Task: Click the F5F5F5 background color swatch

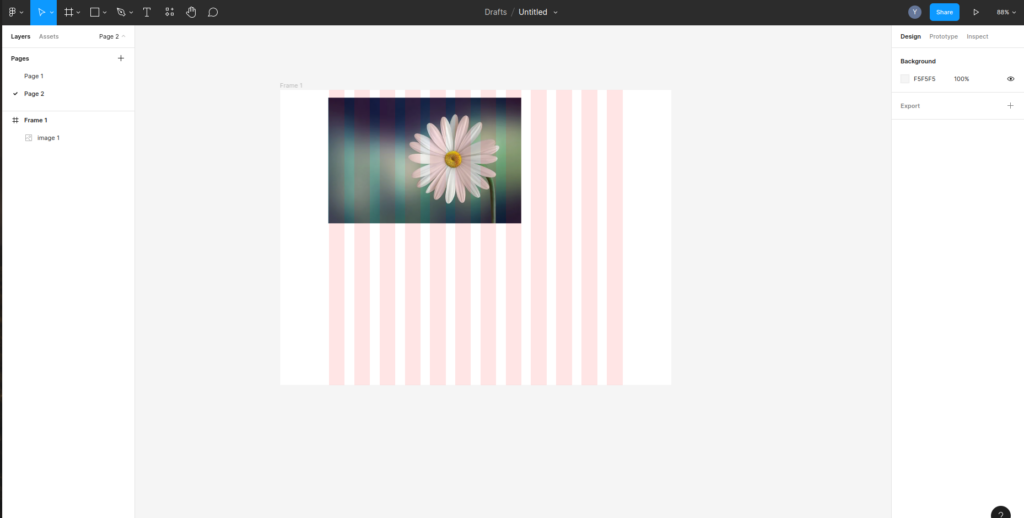Action: click(905, 78)
